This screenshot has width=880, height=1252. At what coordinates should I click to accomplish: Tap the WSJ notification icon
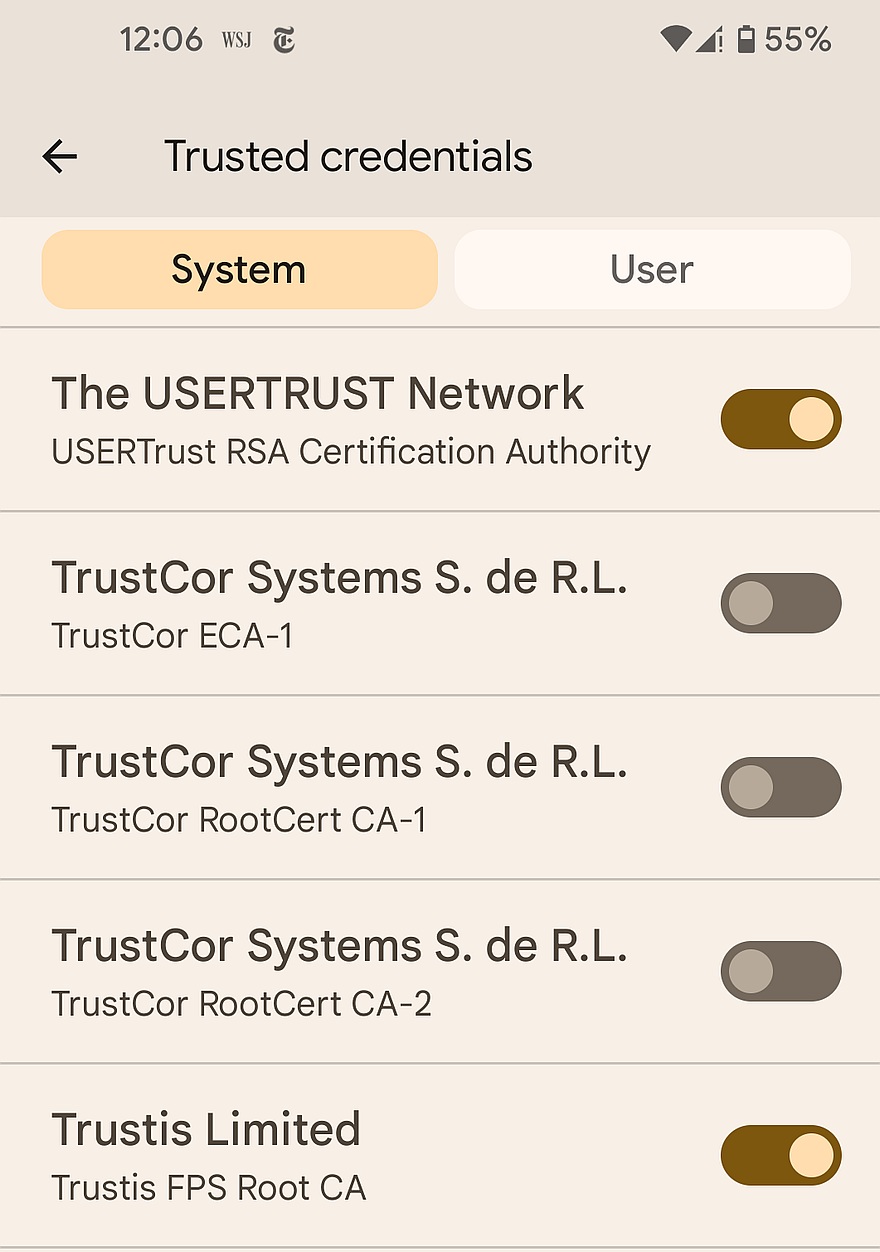click(x=236, y=40)
